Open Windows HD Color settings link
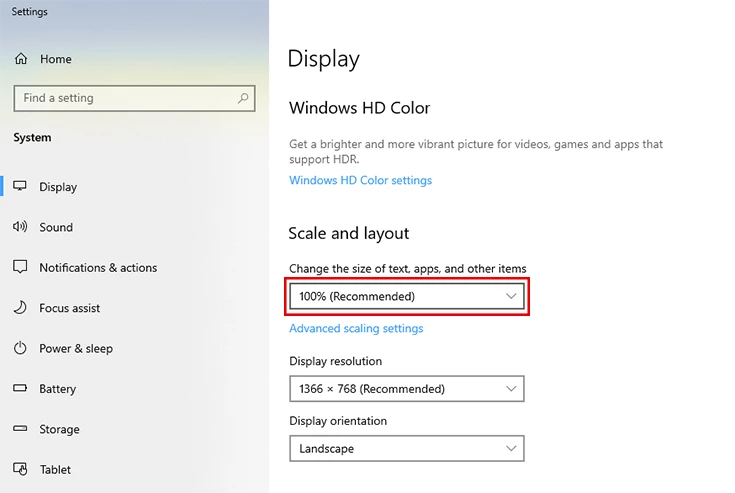Viewport: 735px width, 493px height. pyautogui.click(x=360, y=181)
